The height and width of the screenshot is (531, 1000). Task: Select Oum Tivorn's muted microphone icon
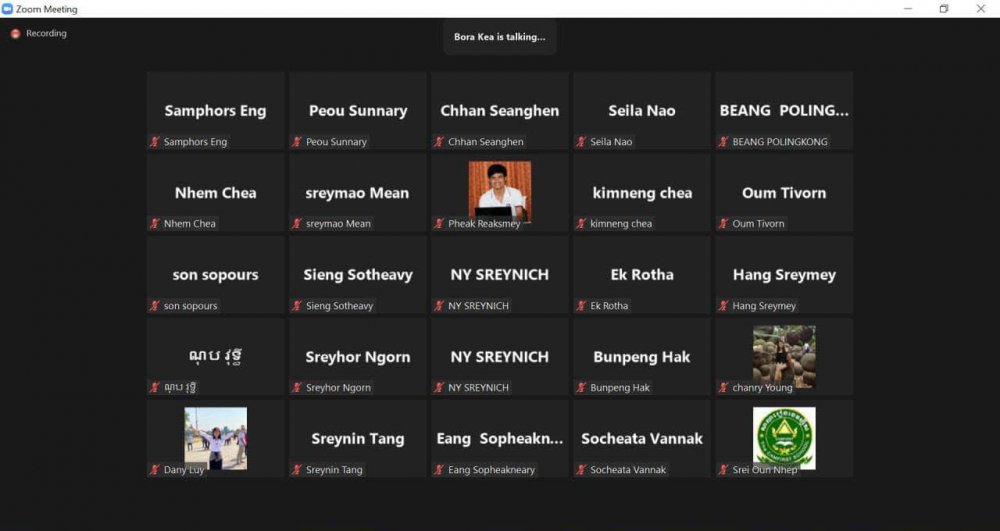coord(724,224)
